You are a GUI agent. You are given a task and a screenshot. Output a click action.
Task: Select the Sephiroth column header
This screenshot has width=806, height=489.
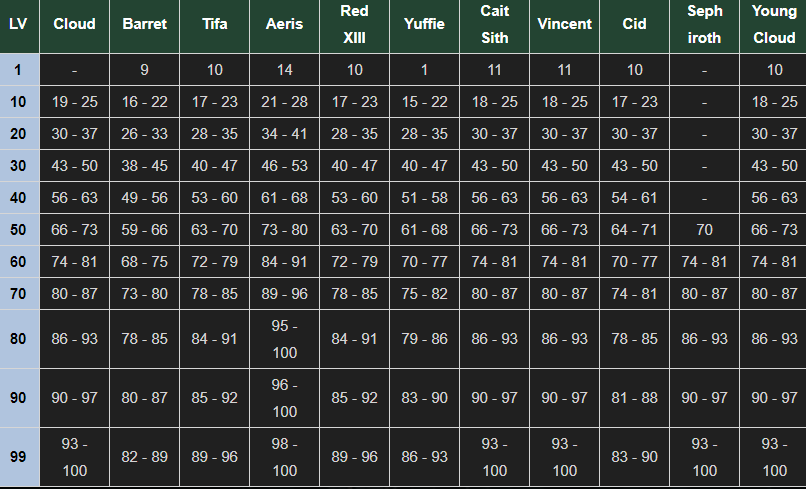click(x=705, y=24)
